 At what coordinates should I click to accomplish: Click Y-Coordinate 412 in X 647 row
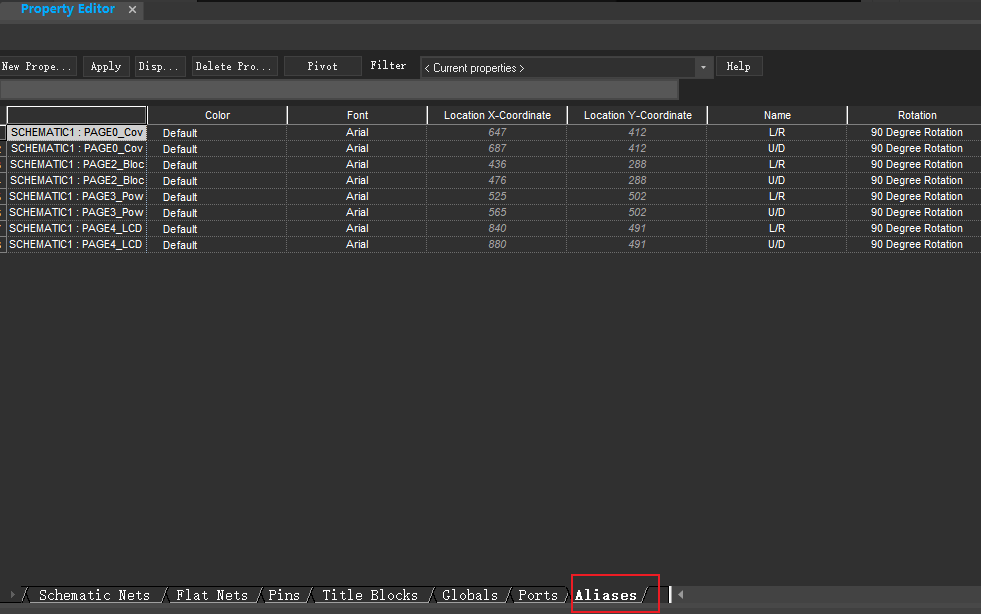[x=638, y=133]
